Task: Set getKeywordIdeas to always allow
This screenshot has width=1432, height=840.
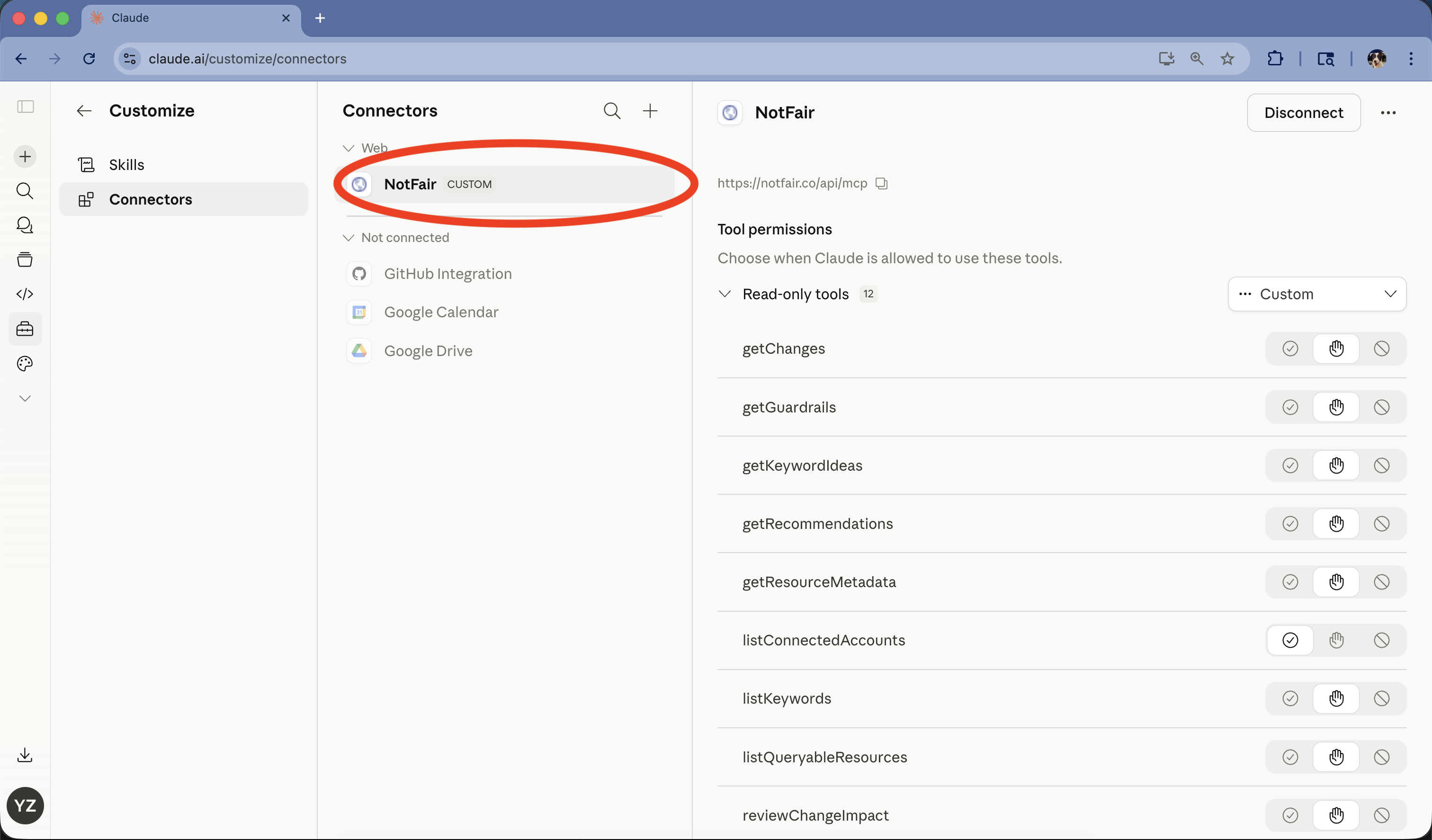Action: [x=1290, y=465]
